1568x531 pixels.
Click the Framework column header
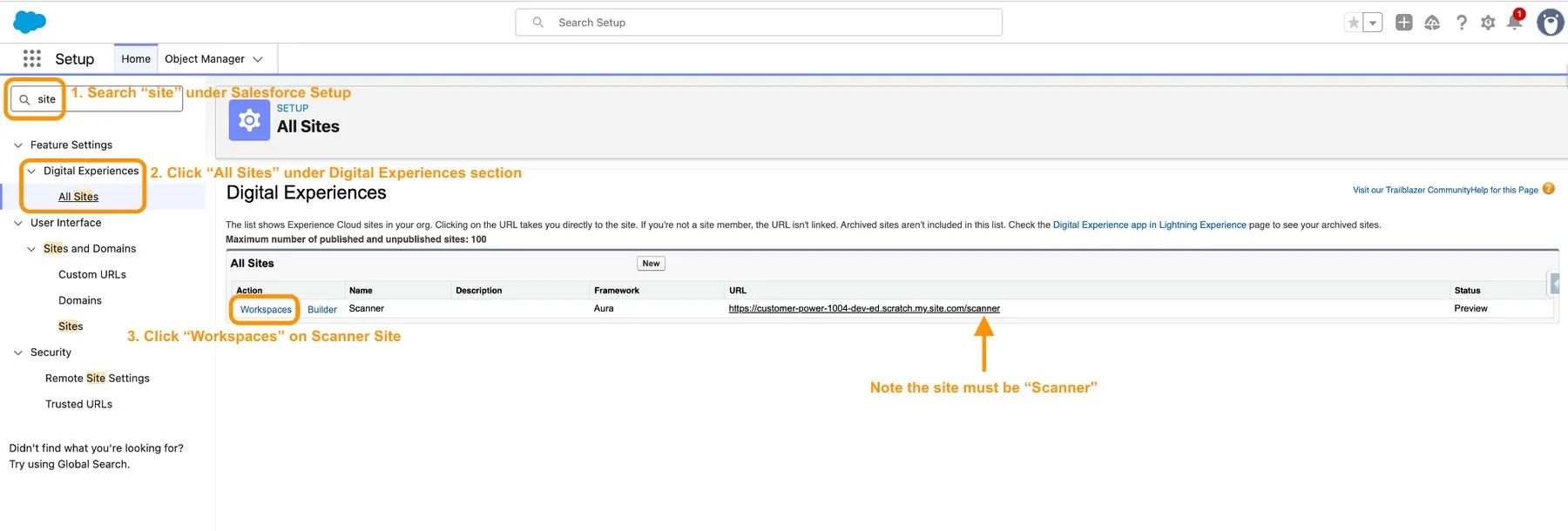[617, 291]
